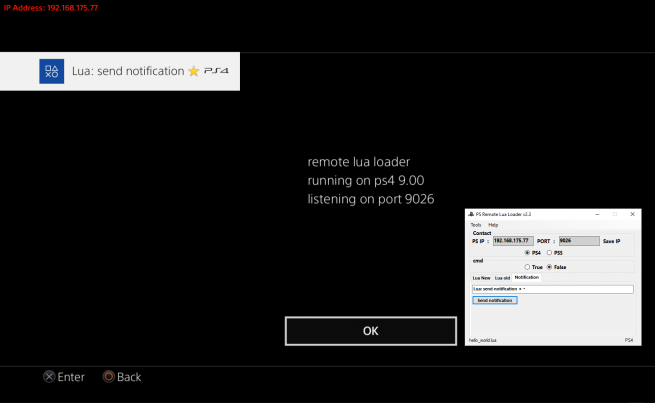Select the PS4 radio button

point(527,253)
